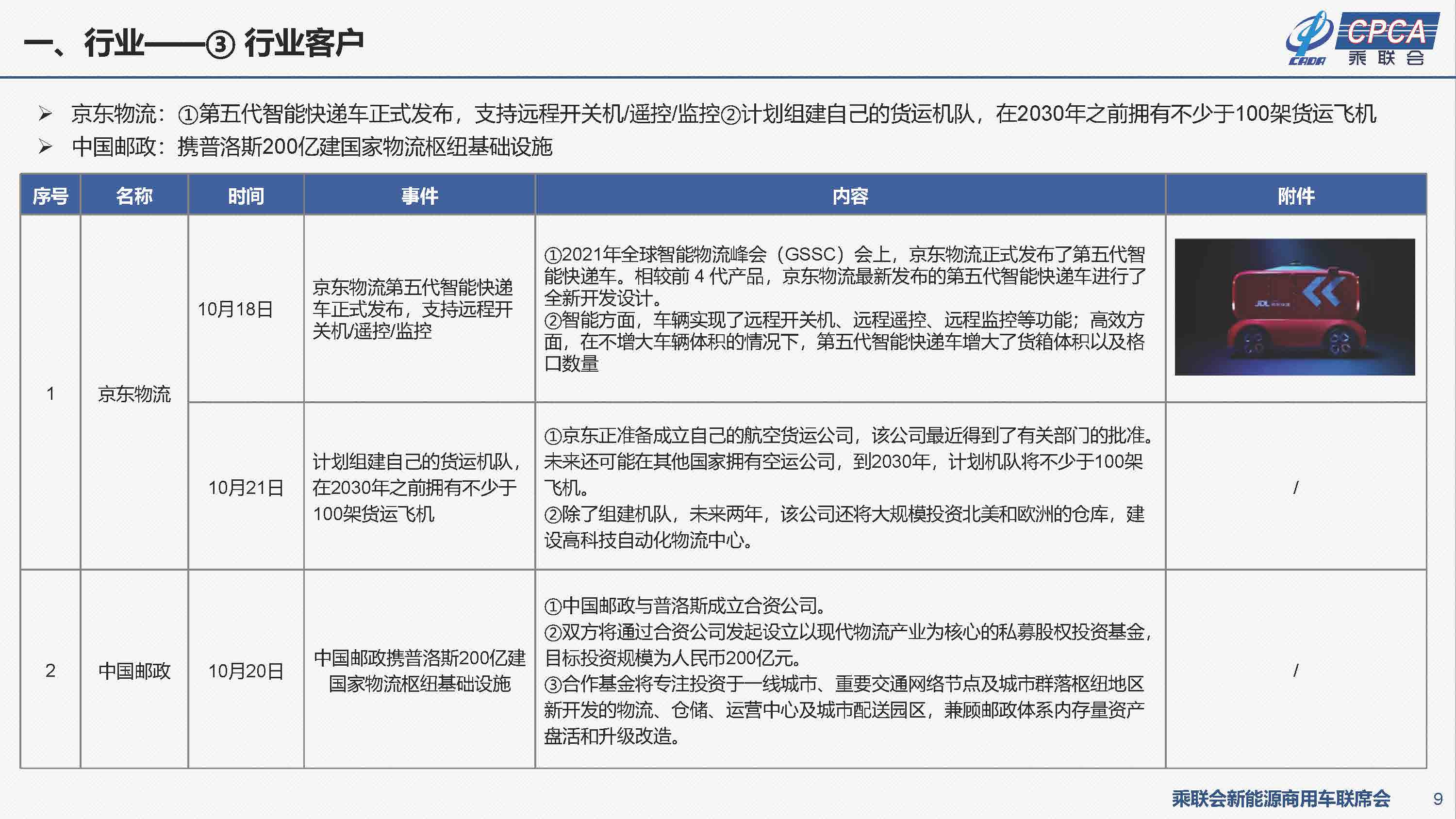Click event text 中国邮政携普洛斯200亿建
Screen dimensions: 1456x819
419,671
